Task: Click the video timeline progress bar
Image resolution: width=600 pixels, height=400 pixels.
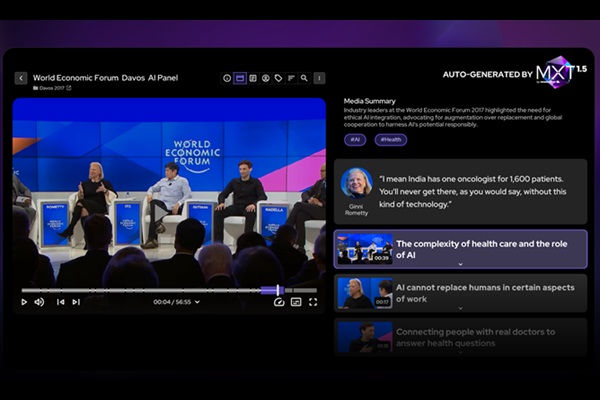Action: point(169,291)
